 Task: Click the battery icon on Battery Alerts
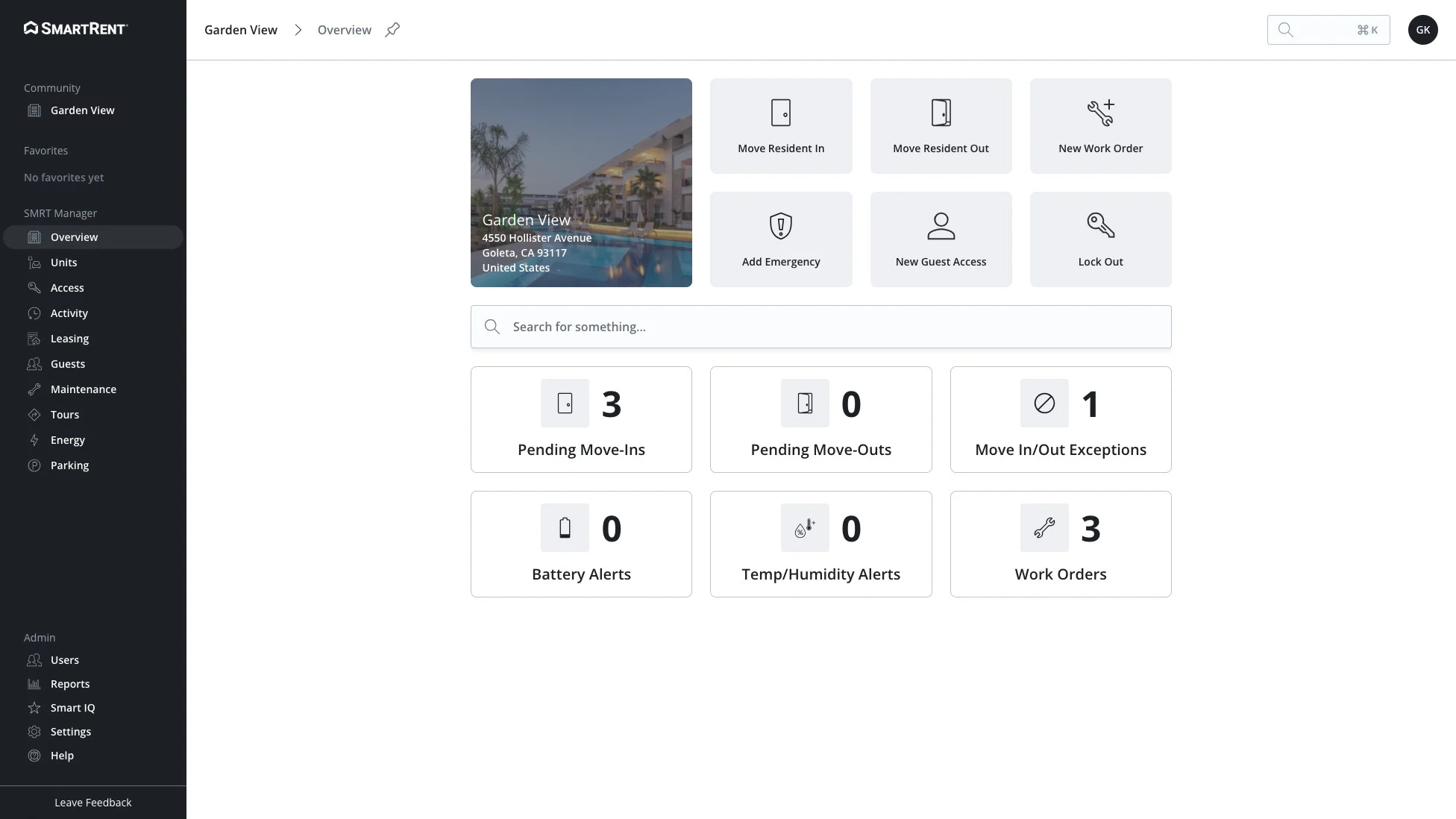[x=565, y=528]
